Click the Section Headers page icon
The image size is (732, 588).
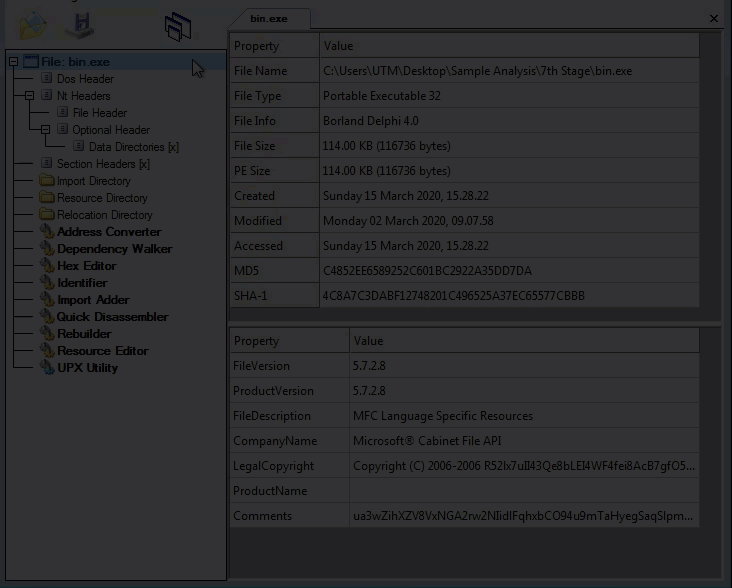(x=46, y=163)
